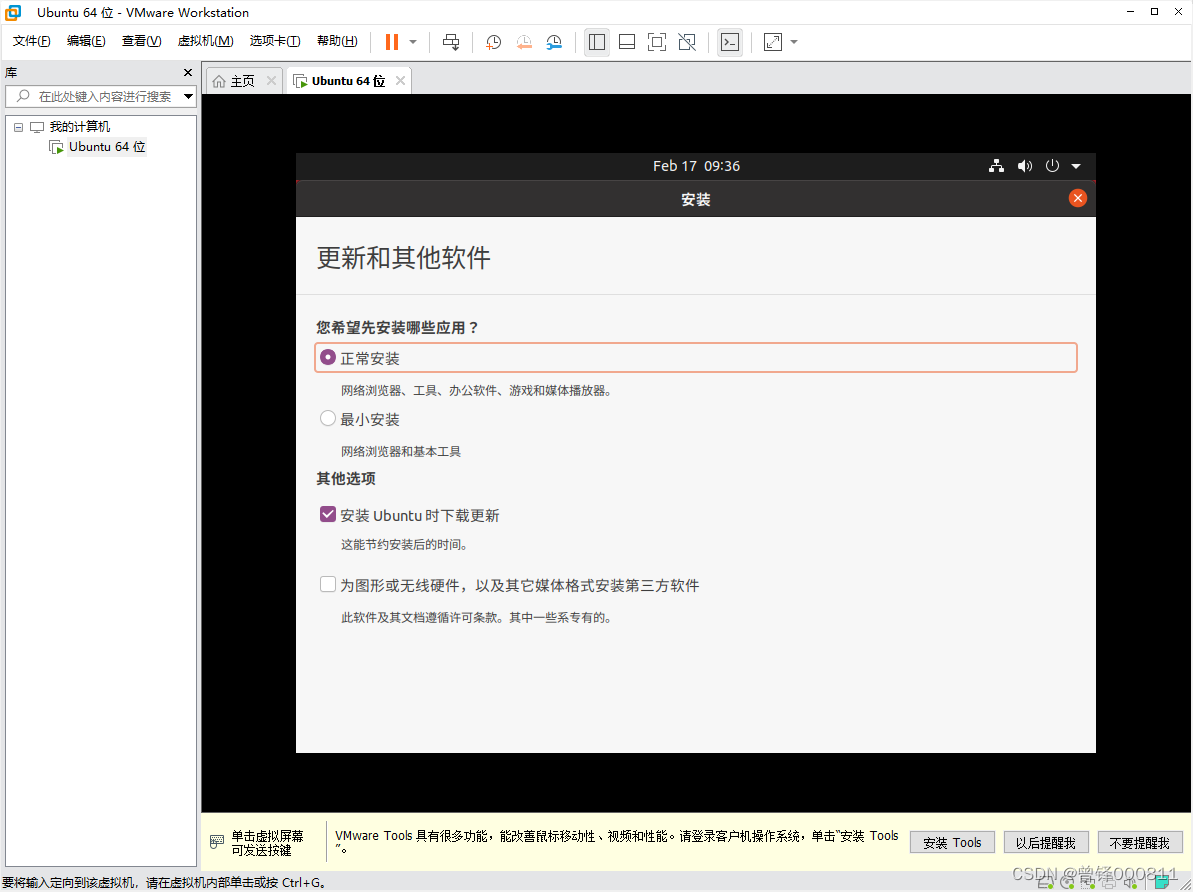This screenshot has width=1193, height=892.
Task: Click the Ubuntu network status icon
Action: (996, 166)
